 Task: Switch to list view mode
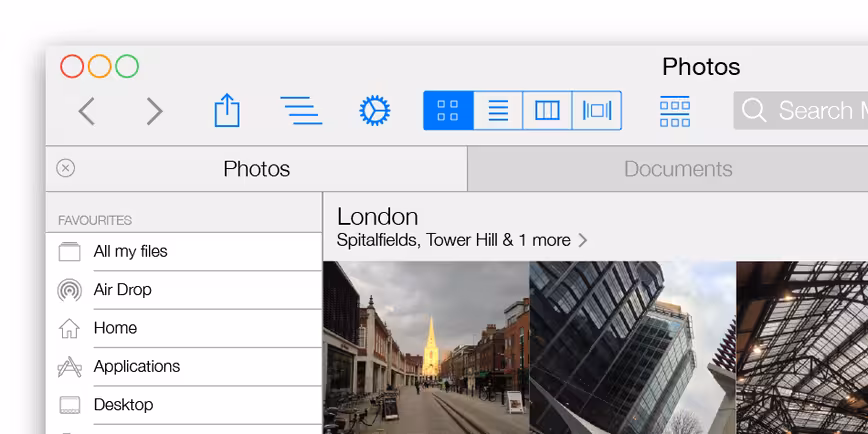[498, 111]
